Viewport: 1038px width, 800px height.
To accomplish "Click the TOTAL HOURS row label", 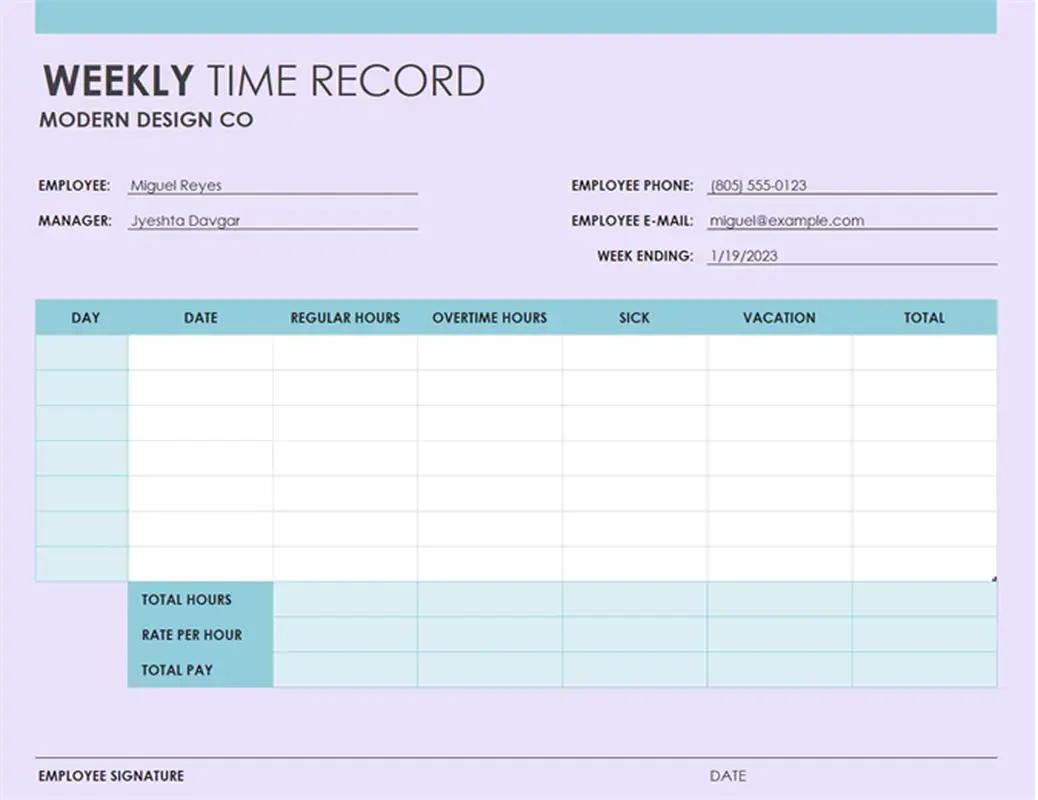I will point(186,600).
